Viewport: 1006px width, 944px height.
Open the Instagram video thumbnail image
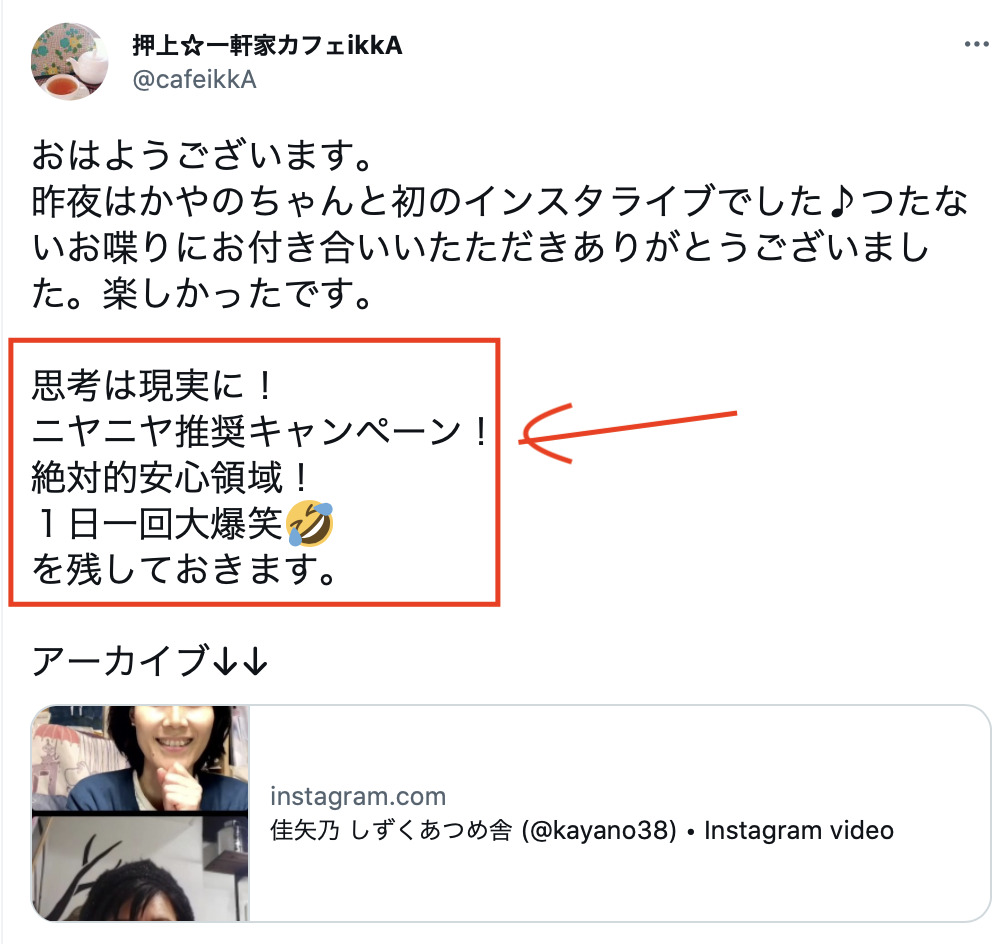coord(140,813)
